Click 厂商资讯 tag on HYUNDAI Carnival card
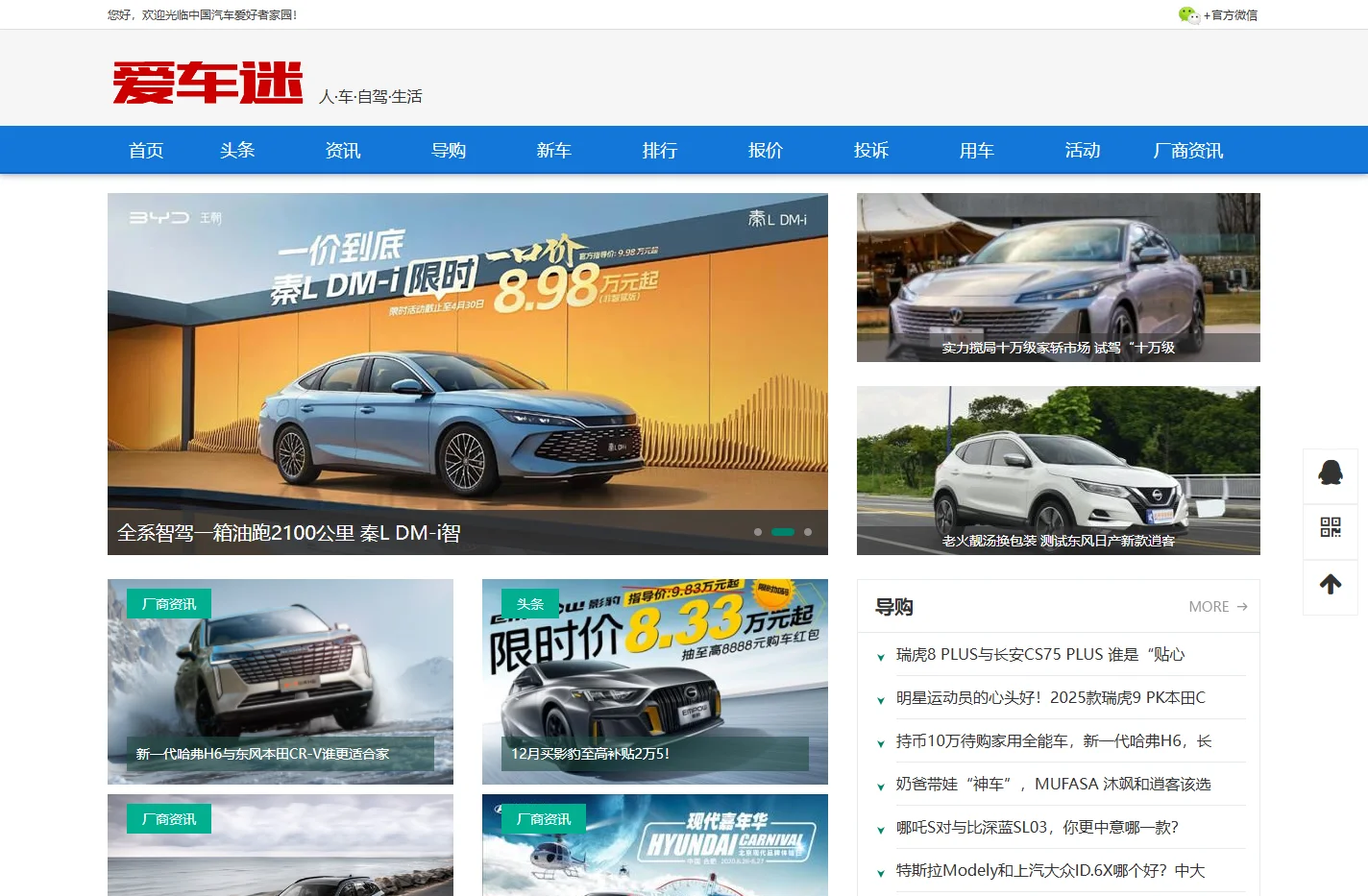1368x896 pixels. click(544, 819)
